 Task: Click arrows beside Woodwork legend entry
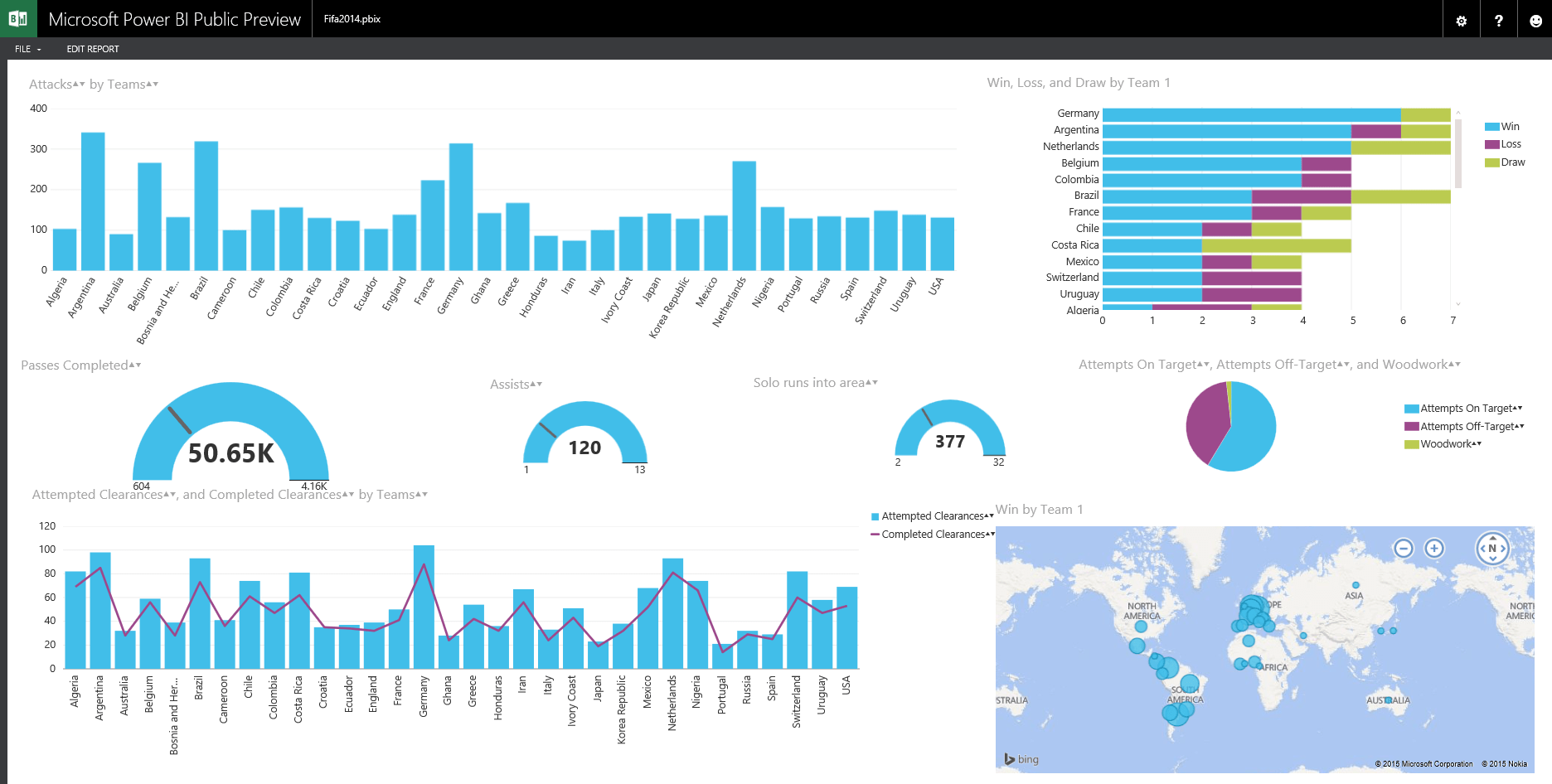(1477, 443)
